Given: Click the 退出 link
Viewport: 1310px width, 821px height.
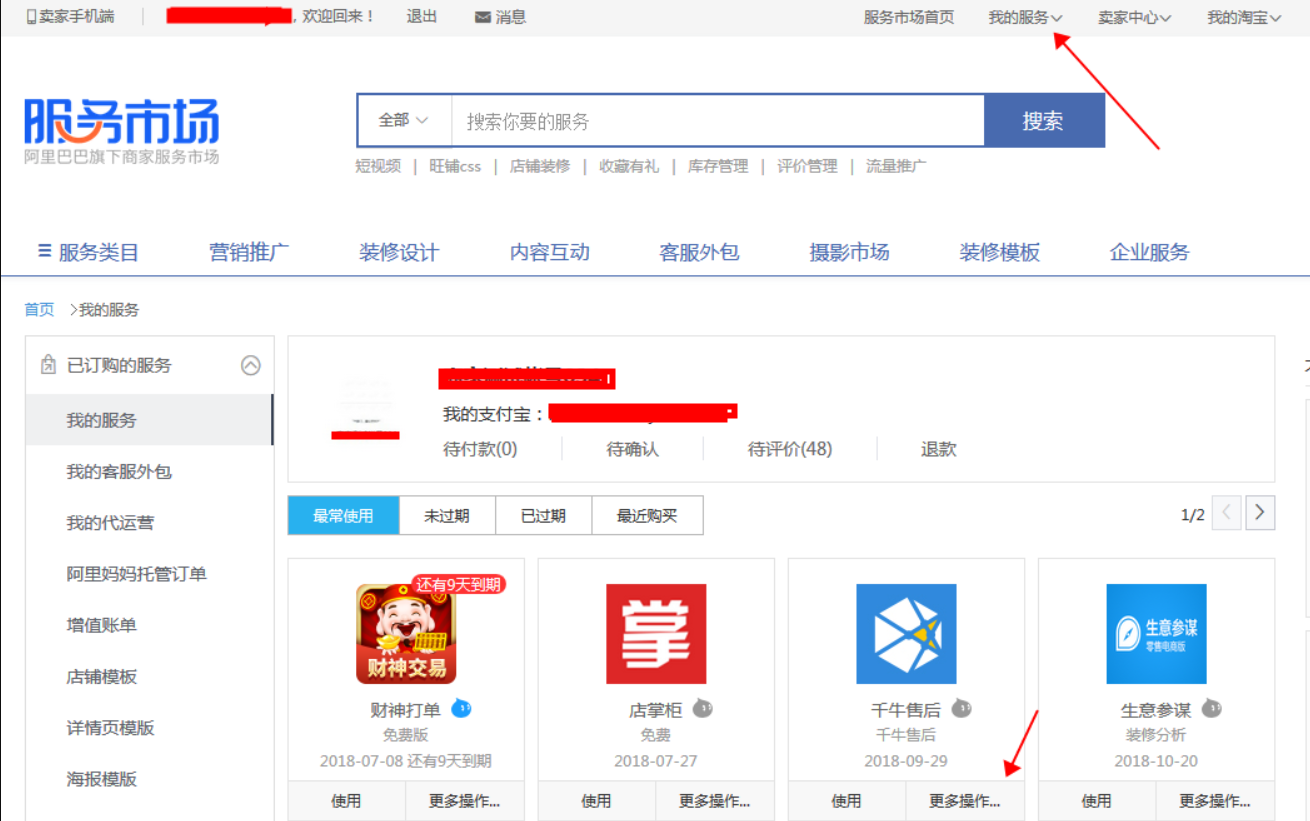Looking at the screenshot, I should (422, 17).
